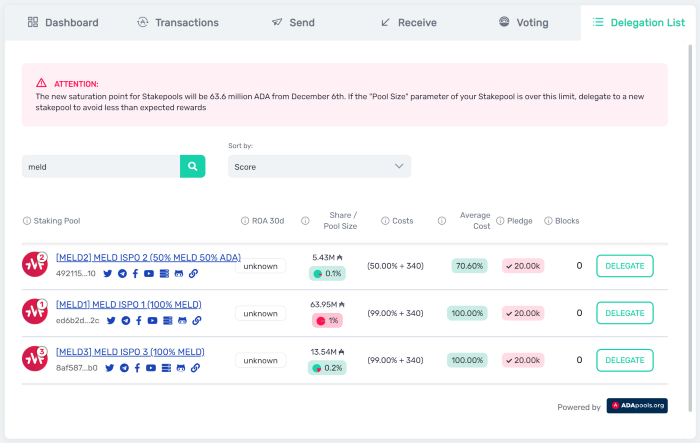Open Discord icon for MELD2 pool

pos(179,273)
